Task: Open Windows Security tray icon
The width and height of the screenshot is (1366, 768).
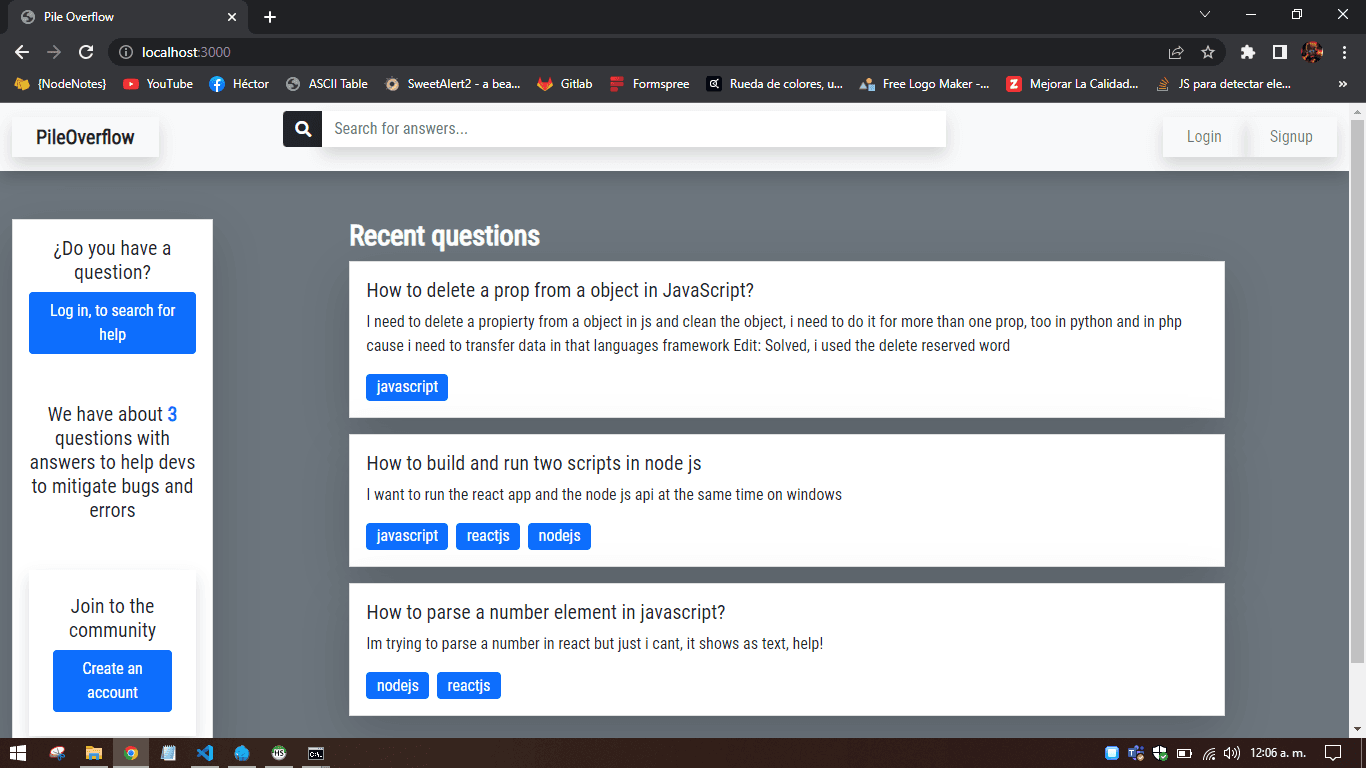Action: coord(1160,753)
